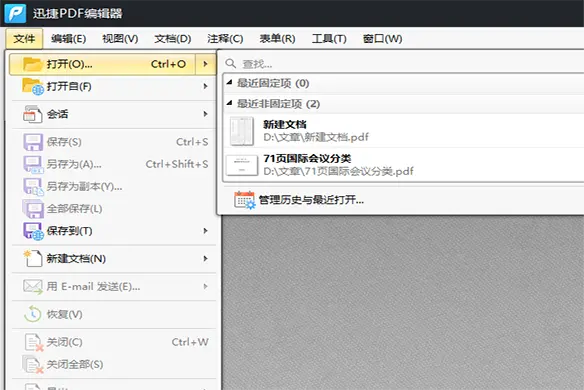
Task: Click the path D:\文章\新建文档.pdf
Action: (x=316, y=137)
